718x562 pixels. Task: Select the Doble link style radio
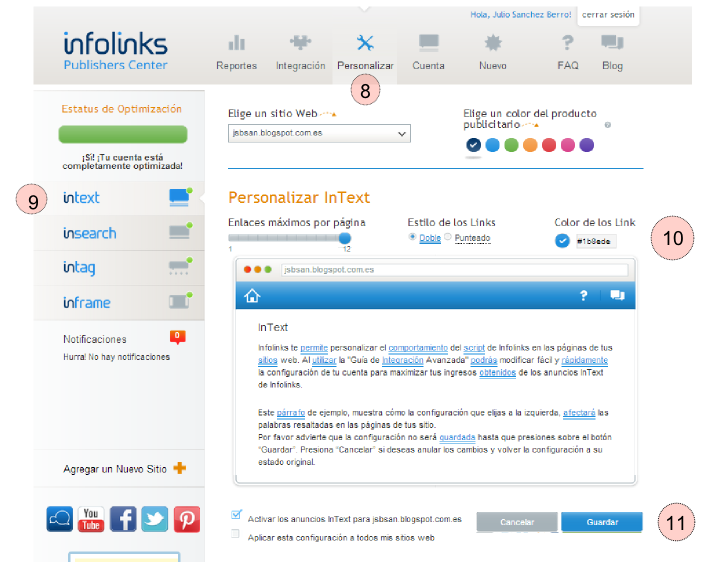coord(412,237)
